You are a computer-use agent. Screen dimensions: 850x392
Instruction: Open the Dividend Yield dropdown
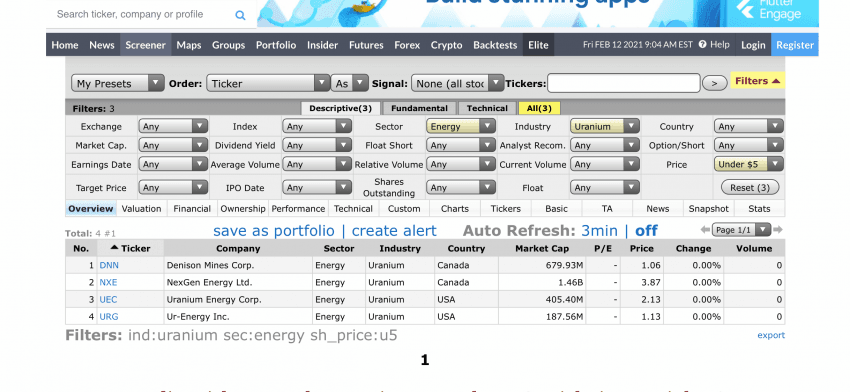click(x=317, y=145)
